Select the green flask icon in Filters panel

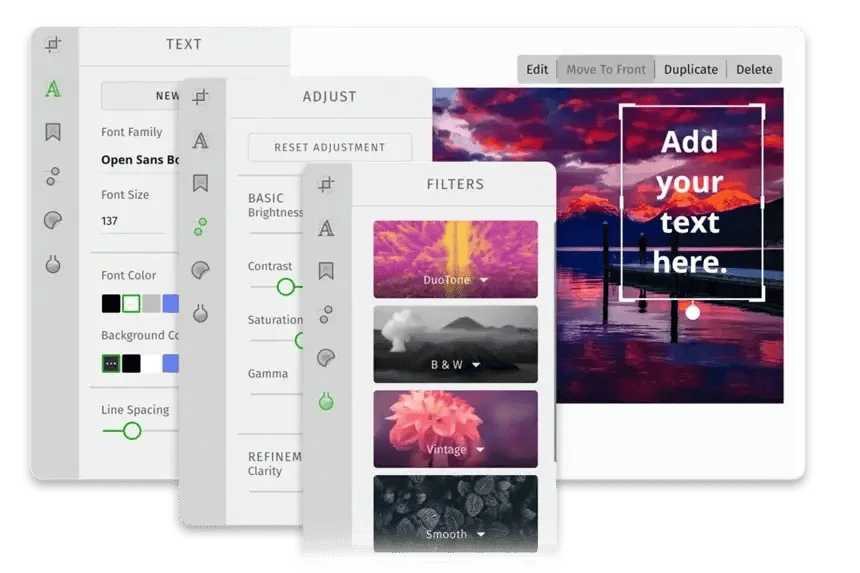click(x=326, y=401)
